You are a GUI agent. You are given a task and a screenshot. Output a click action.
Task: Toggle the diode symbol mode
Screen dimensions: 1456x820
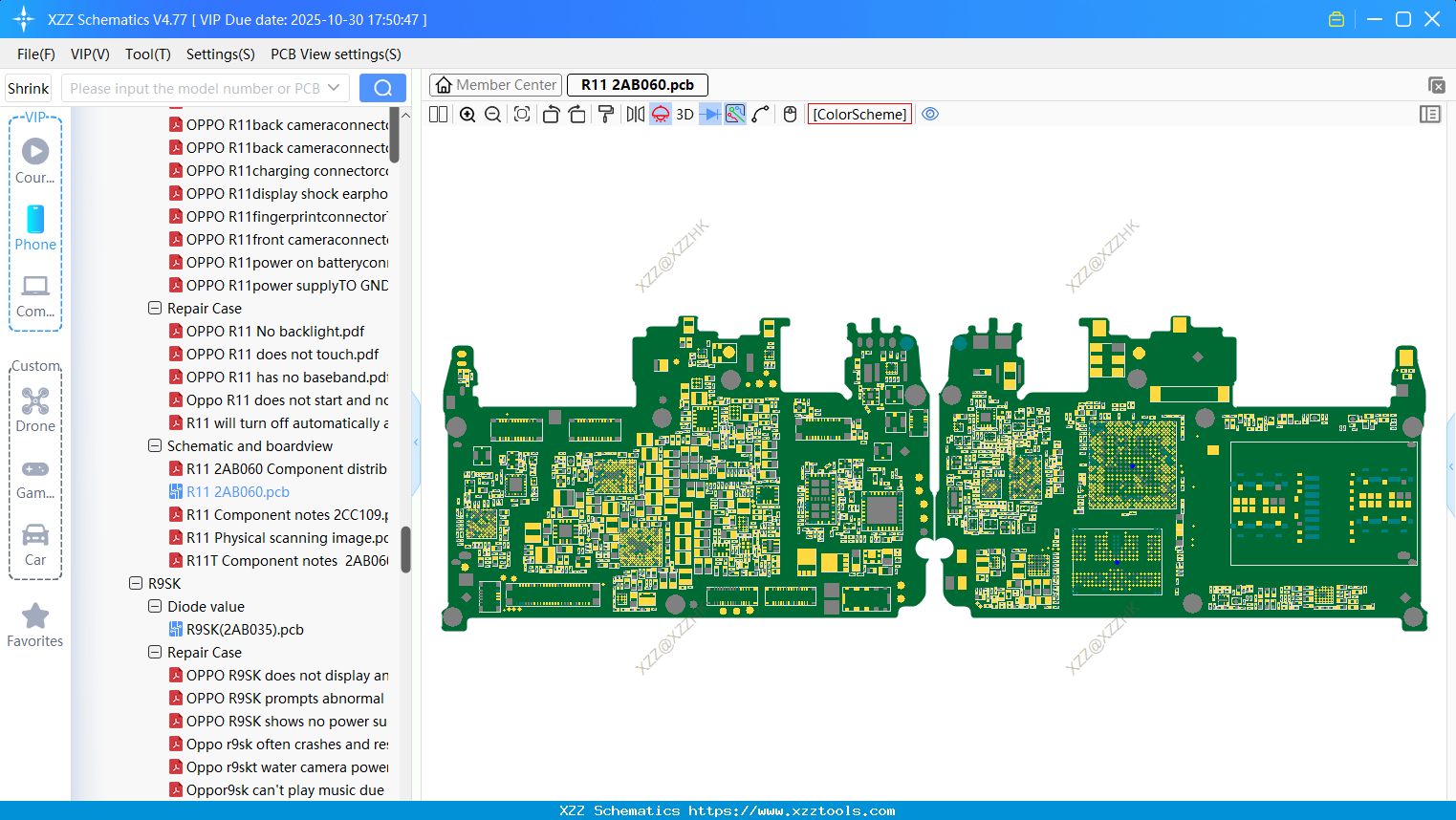(709, 115)
